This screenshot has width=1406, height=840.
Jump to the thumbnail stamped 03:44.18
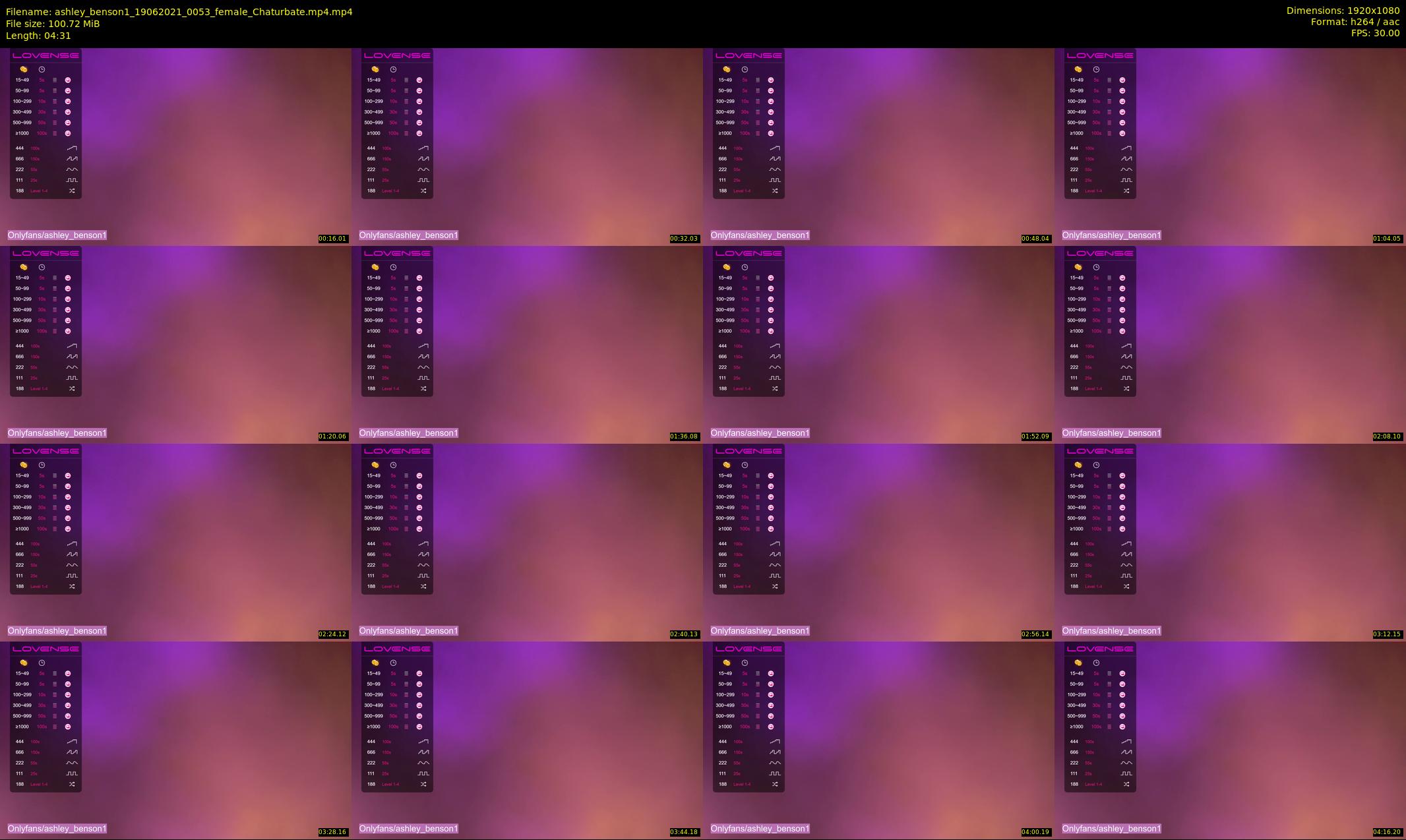coord(527,740)
